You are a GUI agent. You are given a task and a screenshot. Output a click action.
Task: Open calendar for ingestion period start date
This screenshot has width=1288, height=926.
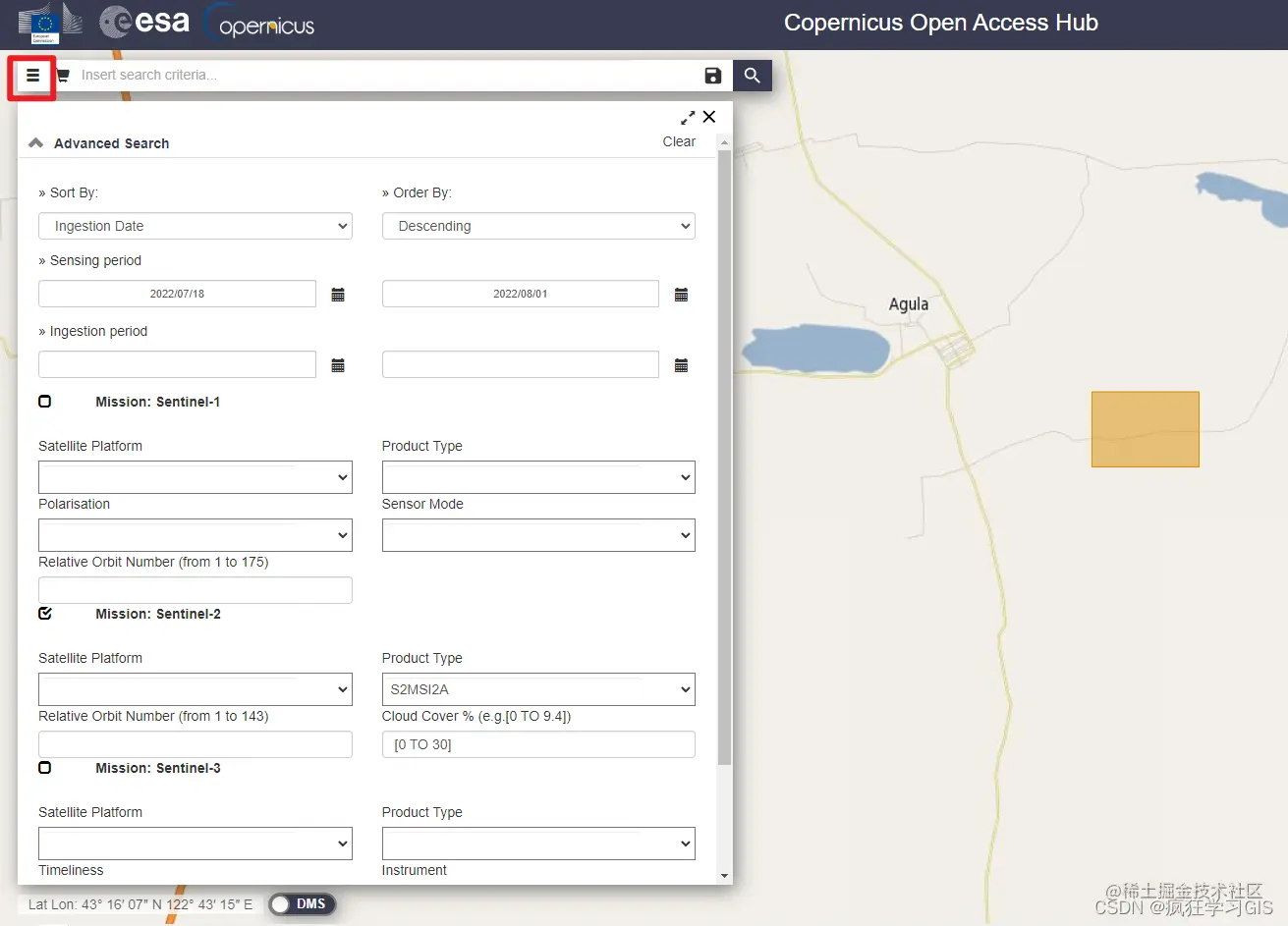[x=338, y=365]
